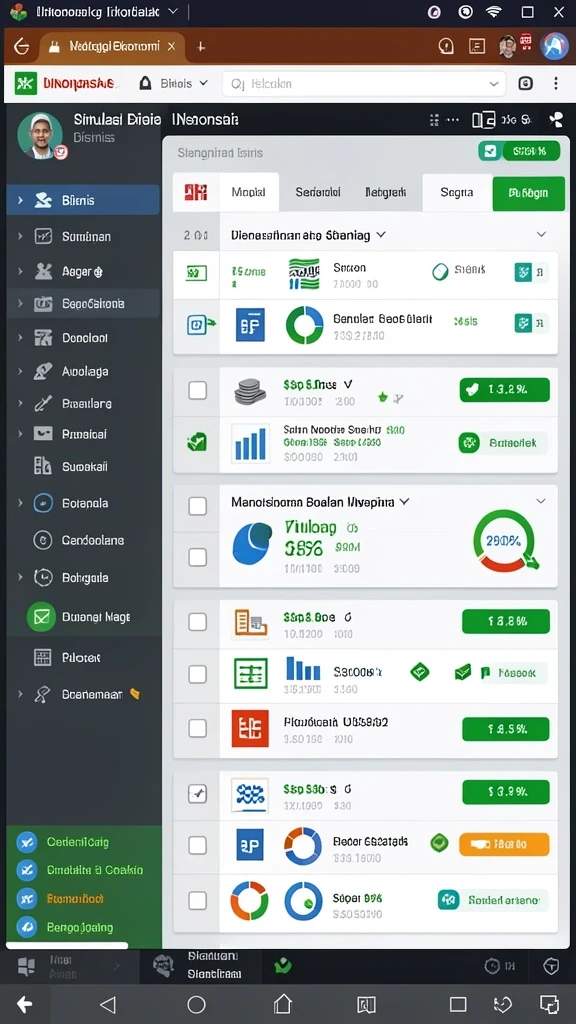Viewport: 576px width, 1024px height.
Task: Open the search field dropdown arrow
Action: pyautogui.click(x=494, y=84)
